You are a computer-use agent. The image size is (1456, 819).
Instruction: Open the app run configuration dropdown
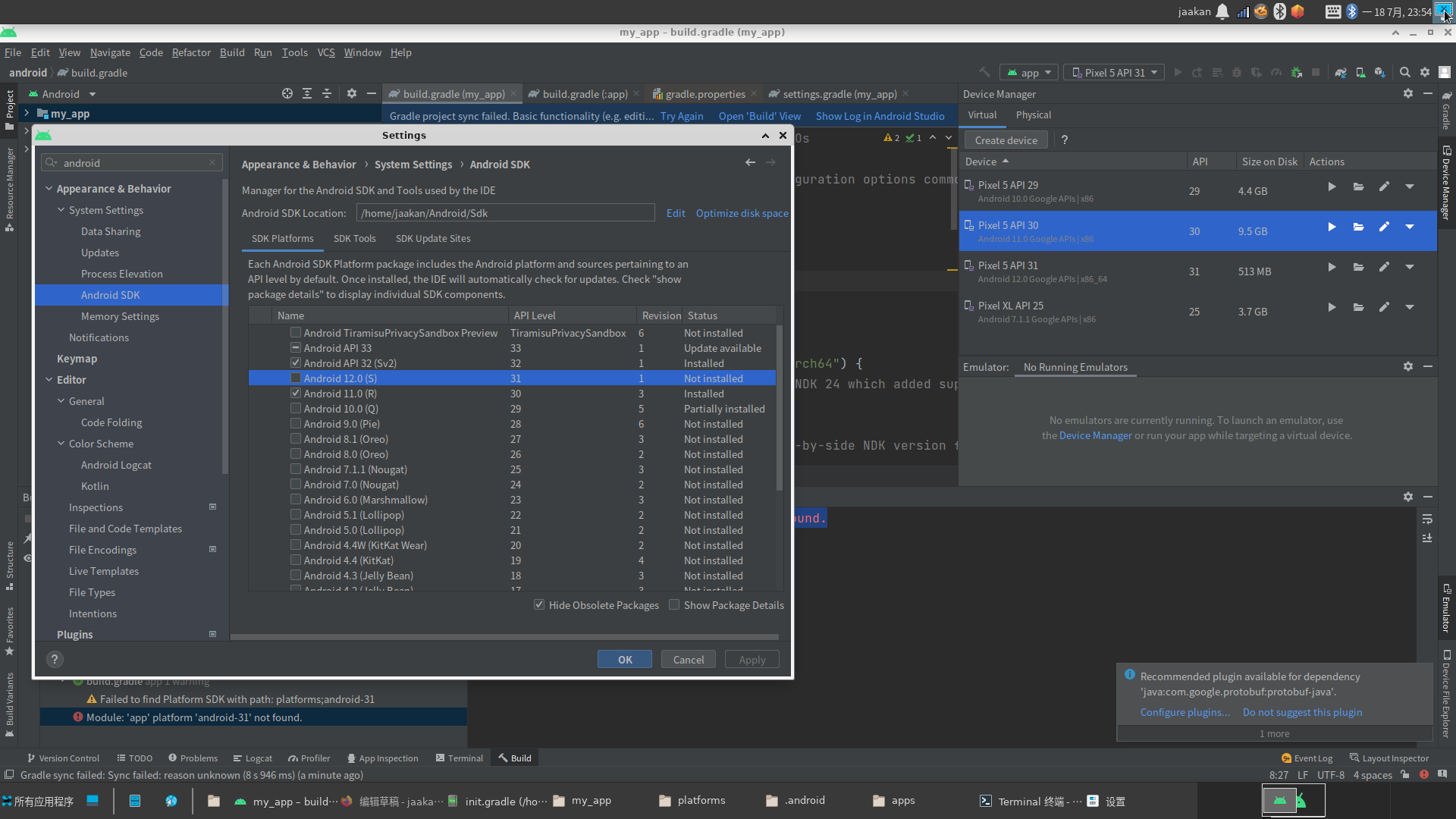[x=1028, y=73]
